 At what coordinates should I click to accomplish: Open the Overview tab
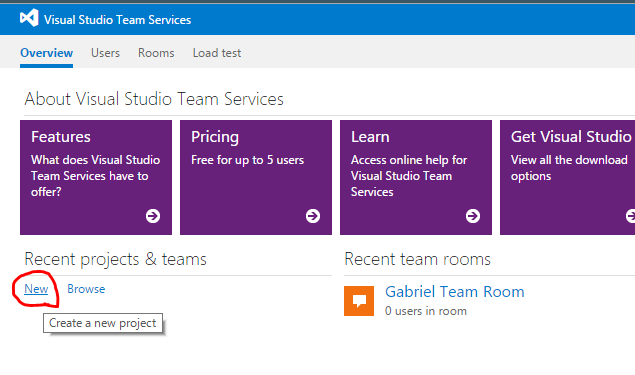click(47, 53)
